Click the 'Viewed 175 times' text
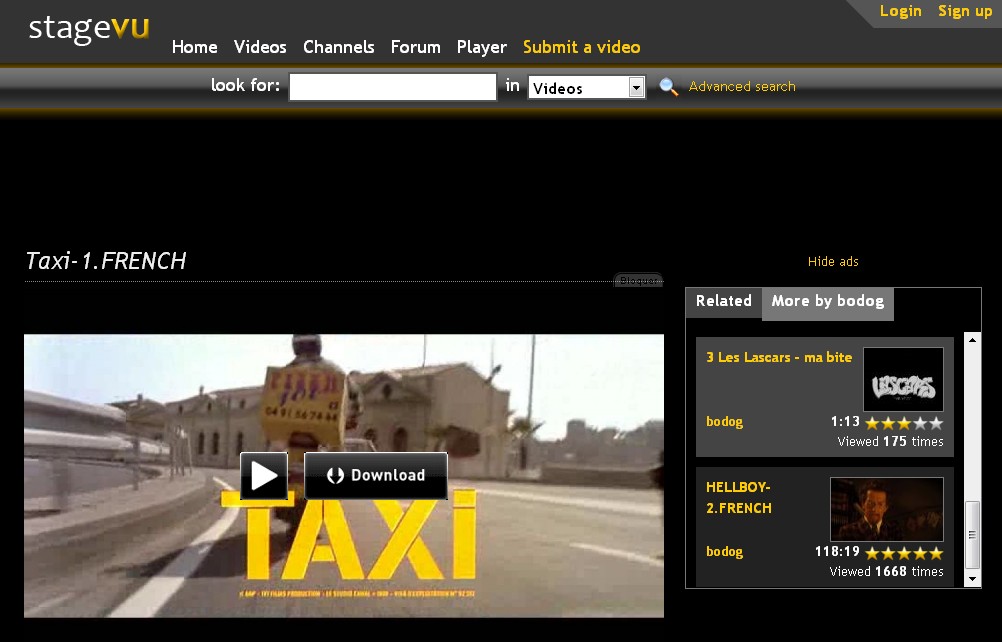Image resolution: width=1002 pixels, height=642 pixels. [x=890, y=441]
